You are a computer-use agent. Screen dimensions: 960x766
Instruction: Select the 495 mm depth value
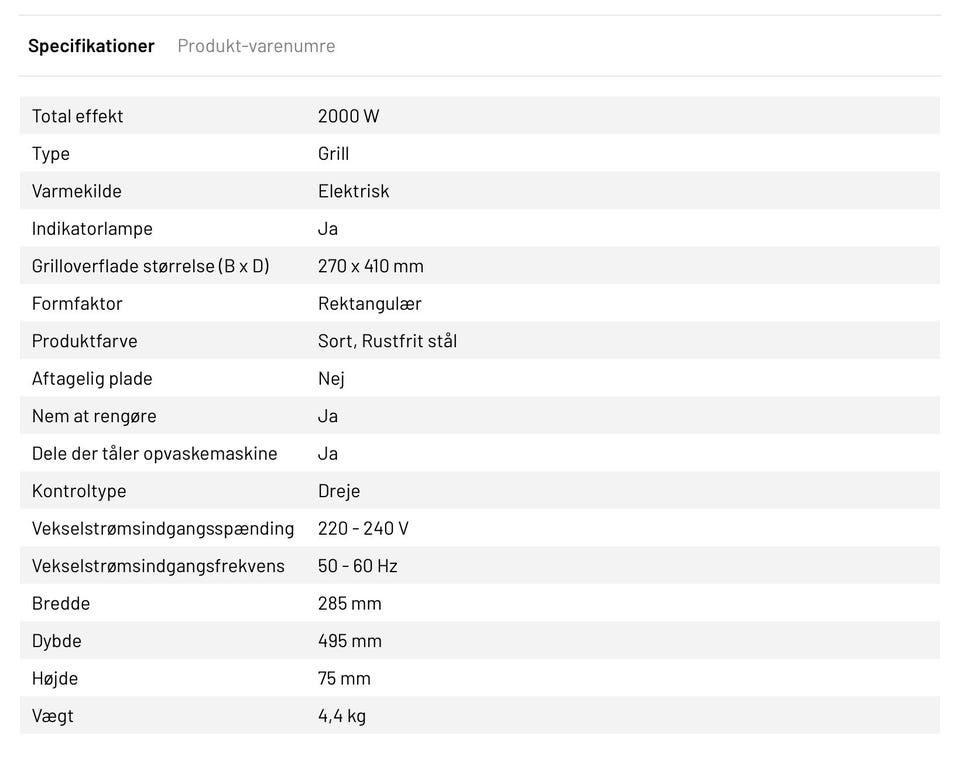[x=350, y=641]
